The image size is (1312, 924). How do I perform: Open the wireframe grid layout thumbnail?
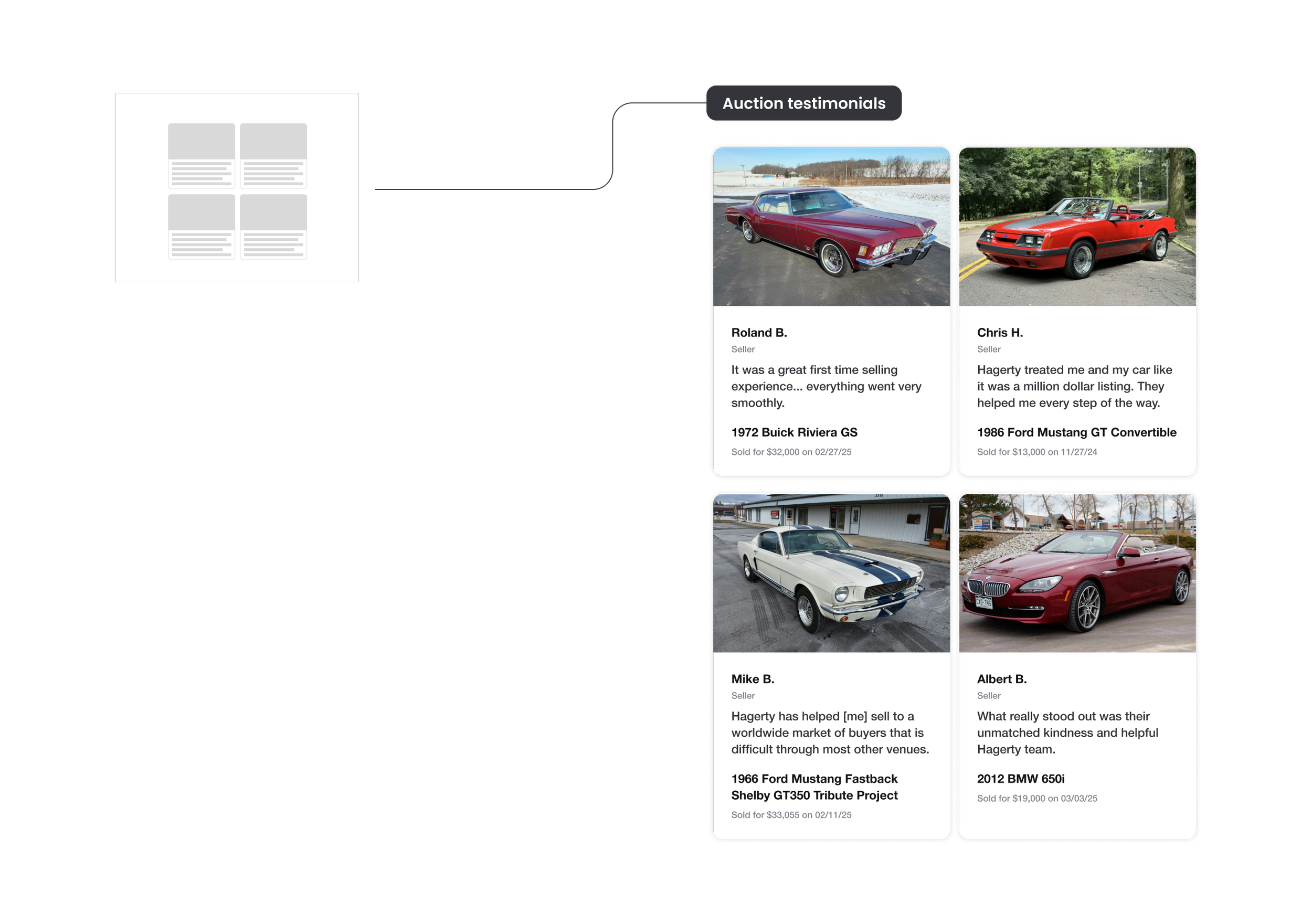point(237,187)
